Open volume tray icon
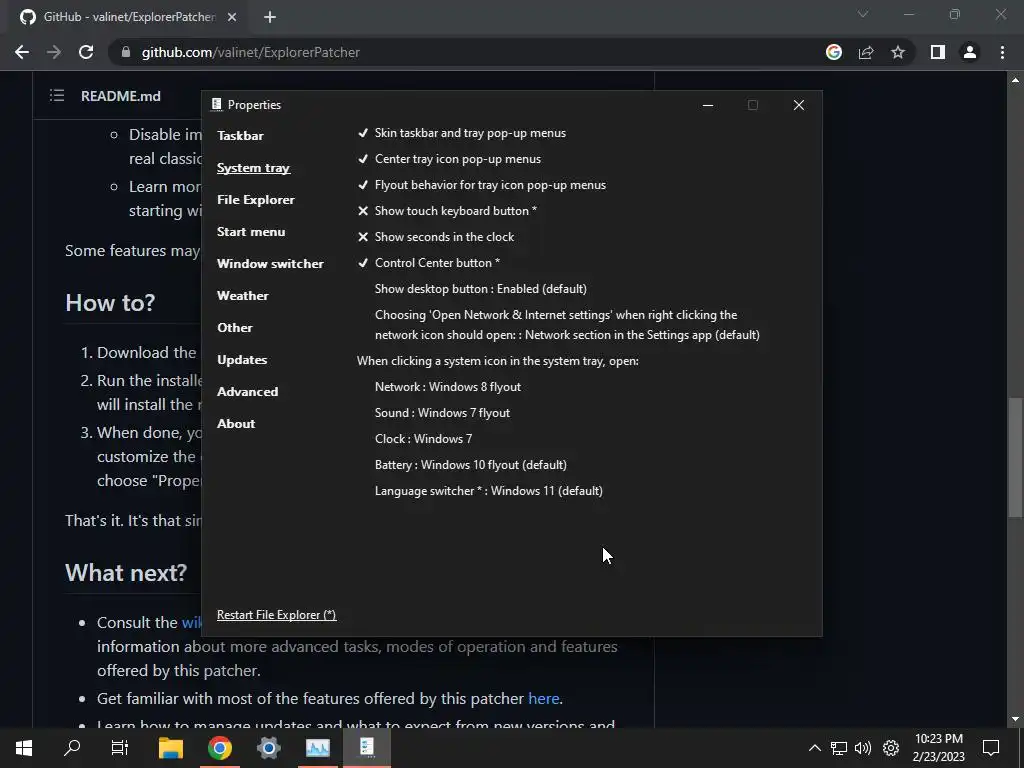 pos(863,748)
